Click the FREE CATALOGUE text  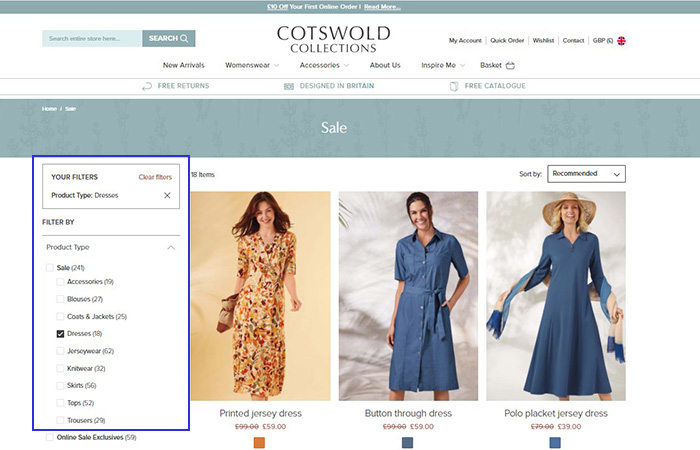(495, 86)
